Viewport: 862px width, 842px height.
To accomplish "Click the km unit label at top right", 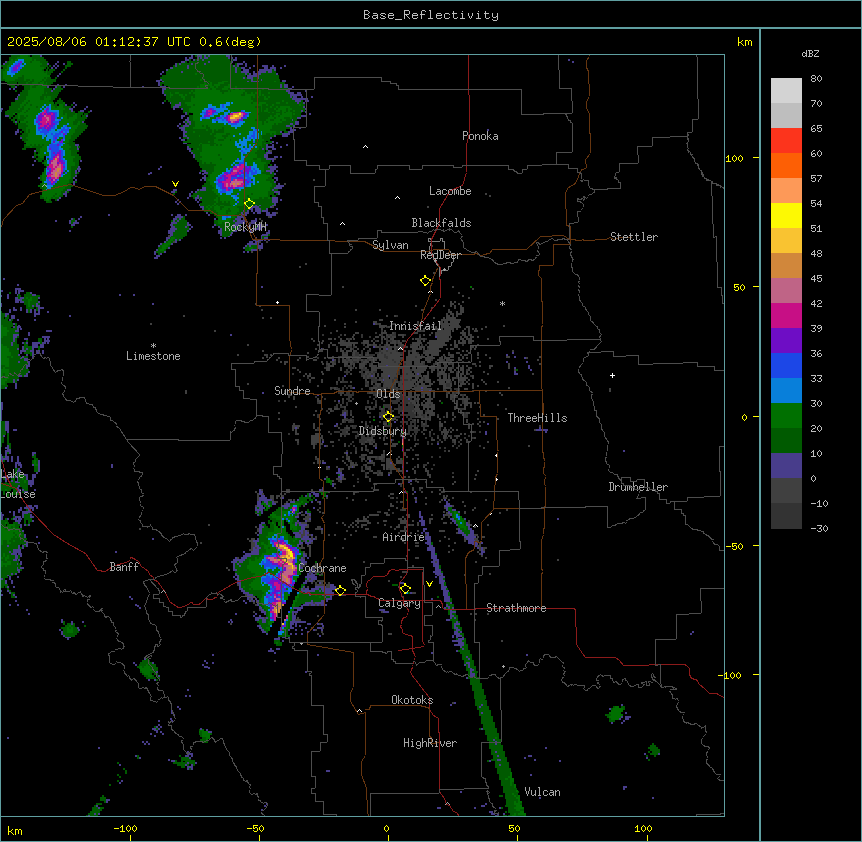I will point(745,42).
